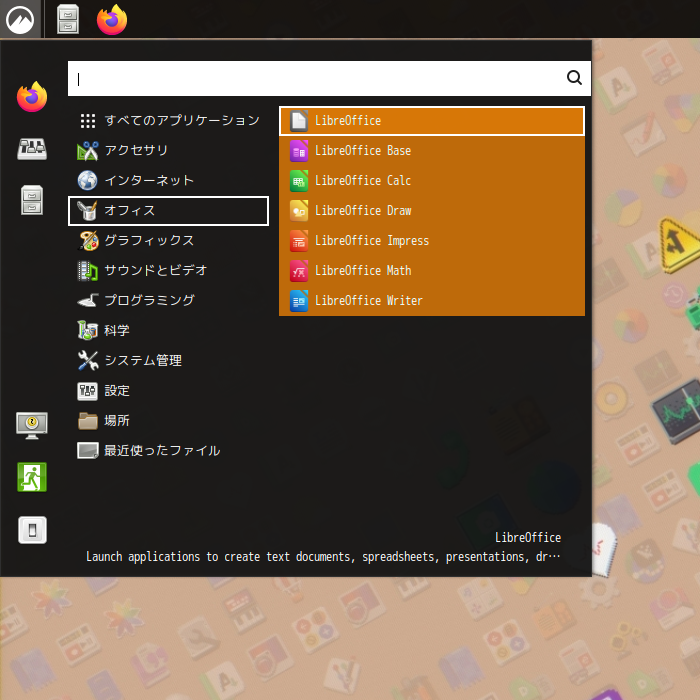Select すべてのアプリケーション category
The height and width of the screenshot is (700, 700).
168,121
